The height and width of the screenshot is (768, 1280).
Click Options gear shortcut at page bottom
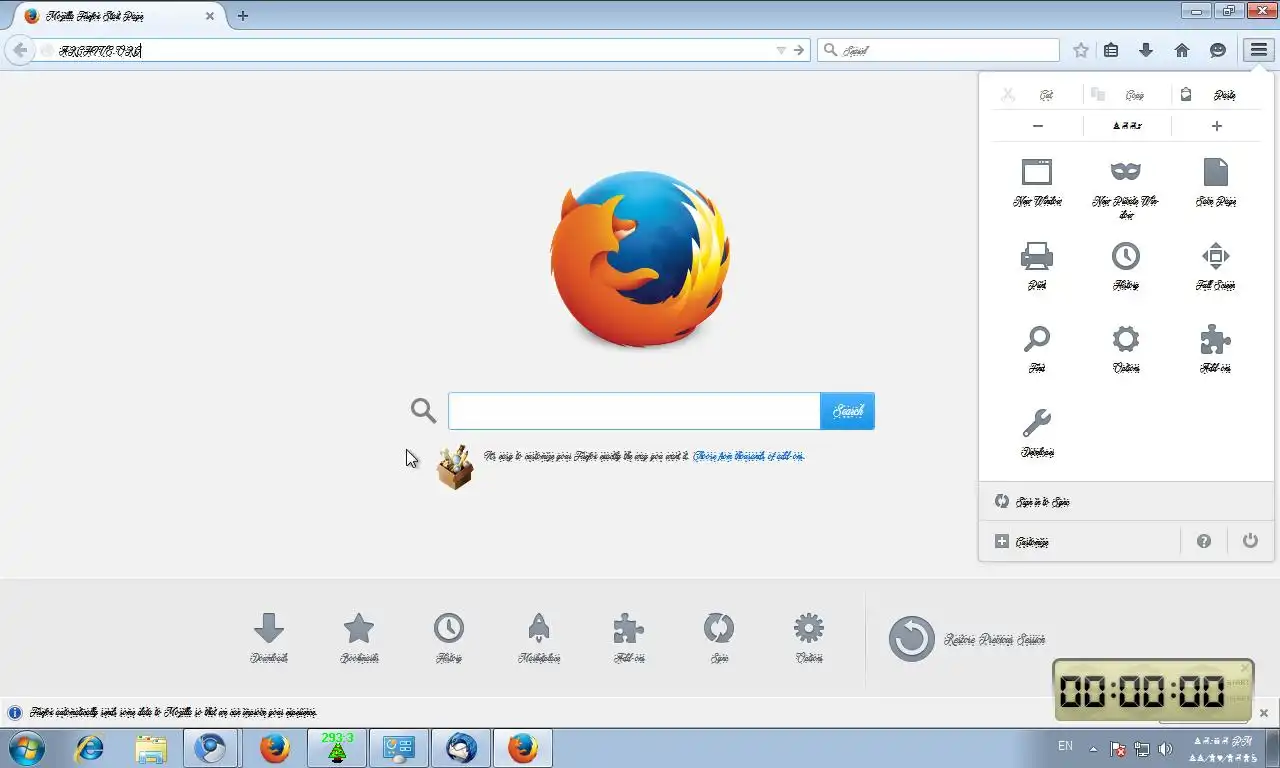(809, 638)
